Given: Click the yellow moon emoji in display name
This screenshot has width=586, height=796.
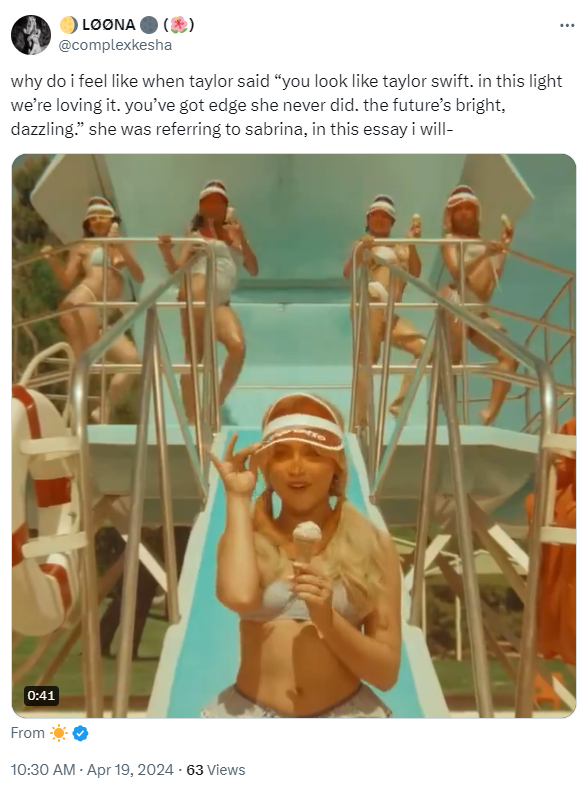Looking at the screenshot, I should [x=69, y=24].
